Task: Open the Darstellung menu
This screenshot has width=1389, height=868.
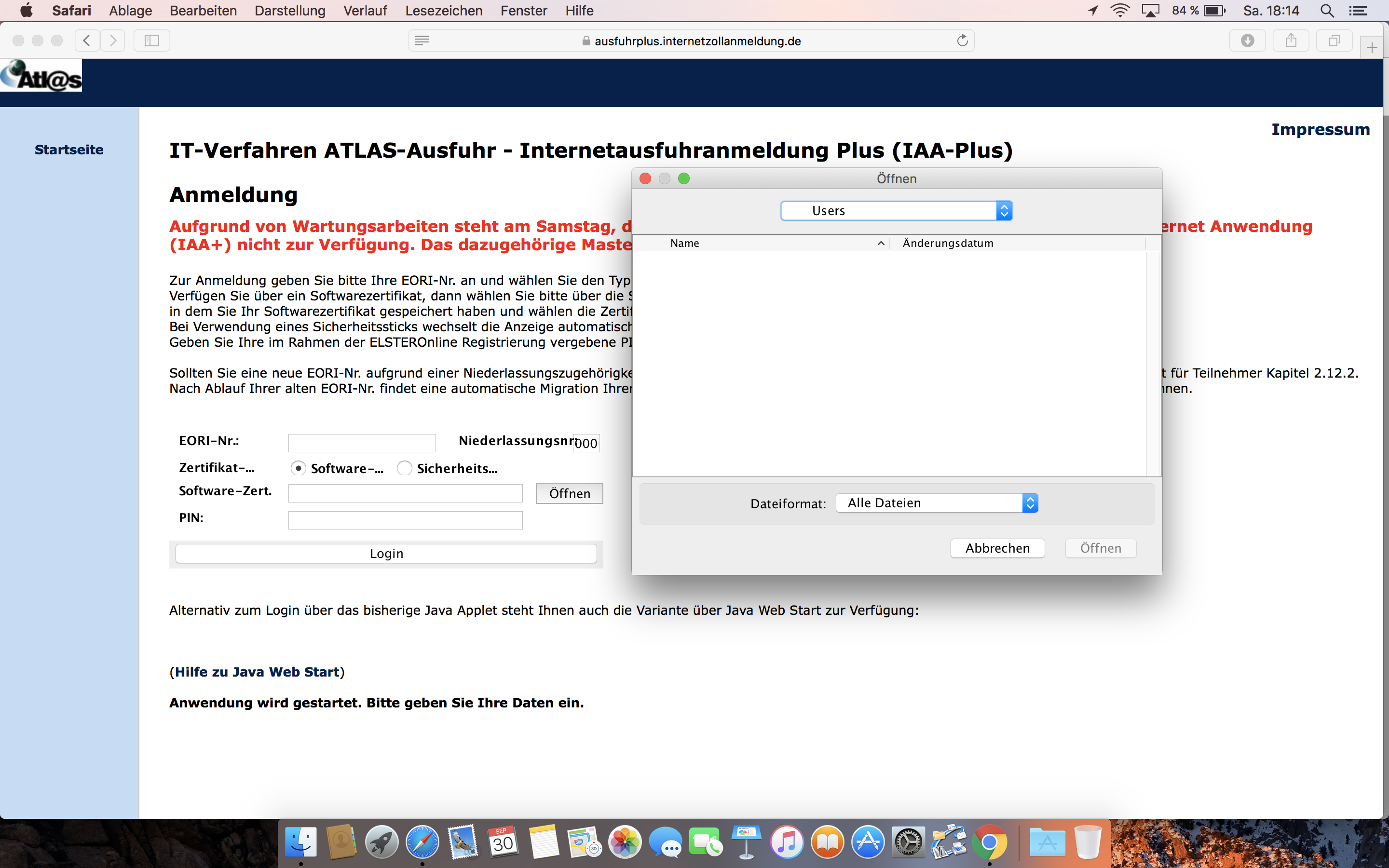Action: coord(290,11)
